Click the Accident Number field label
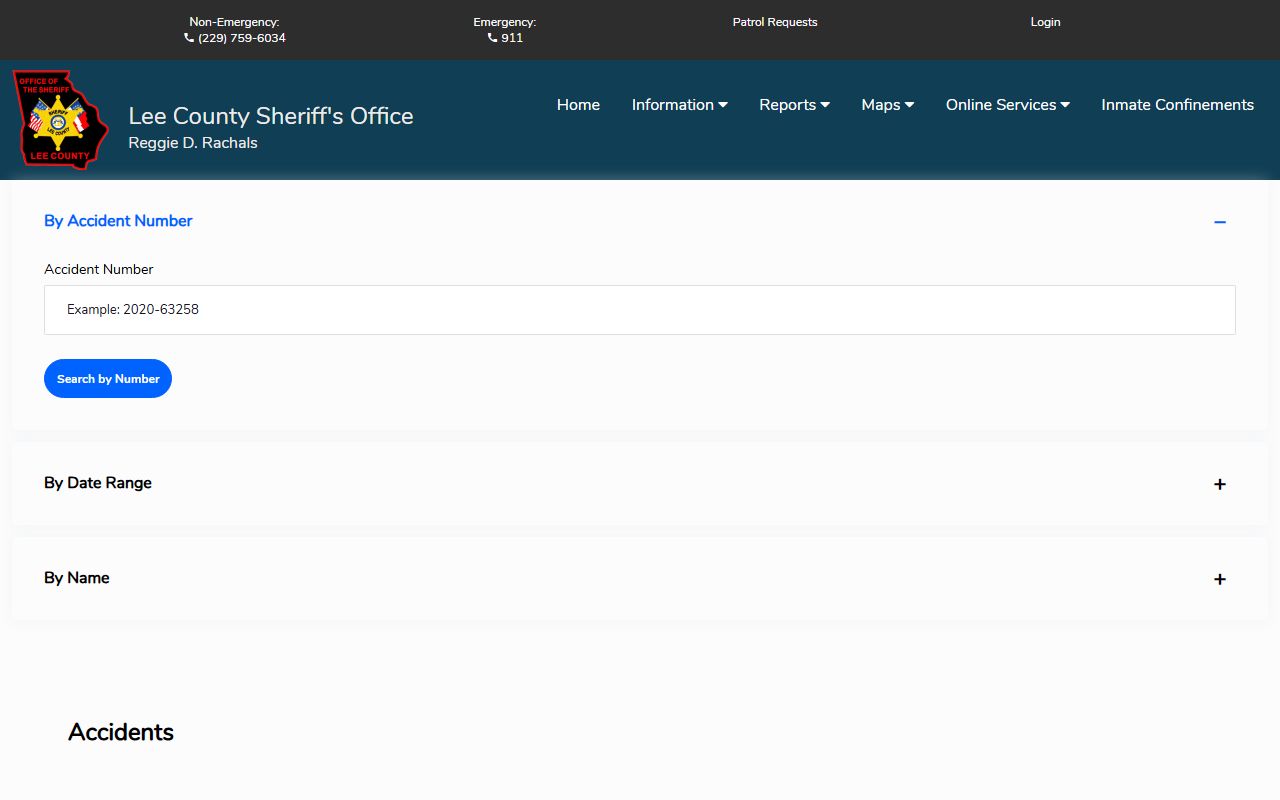The image size is (1280, 800). 99,269
